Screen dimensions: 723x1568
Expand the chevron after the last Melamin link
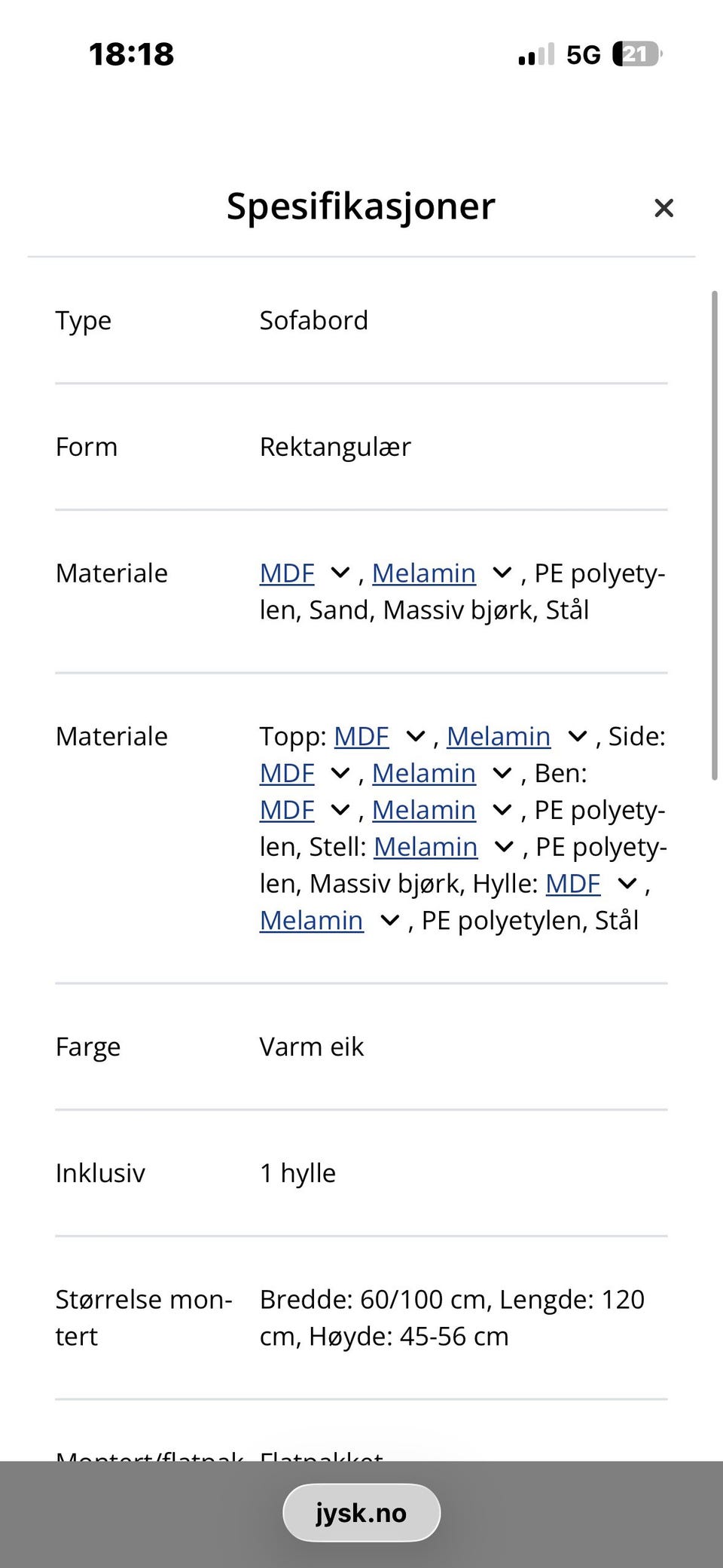(390, 921)
